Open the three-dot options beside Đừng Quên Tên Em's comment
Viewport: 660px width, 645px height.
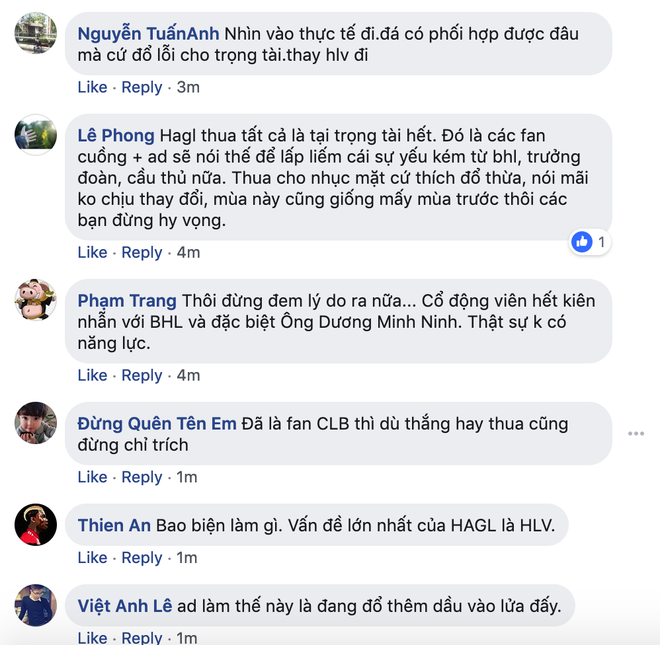pyautogui.click(x=636, y=433)
